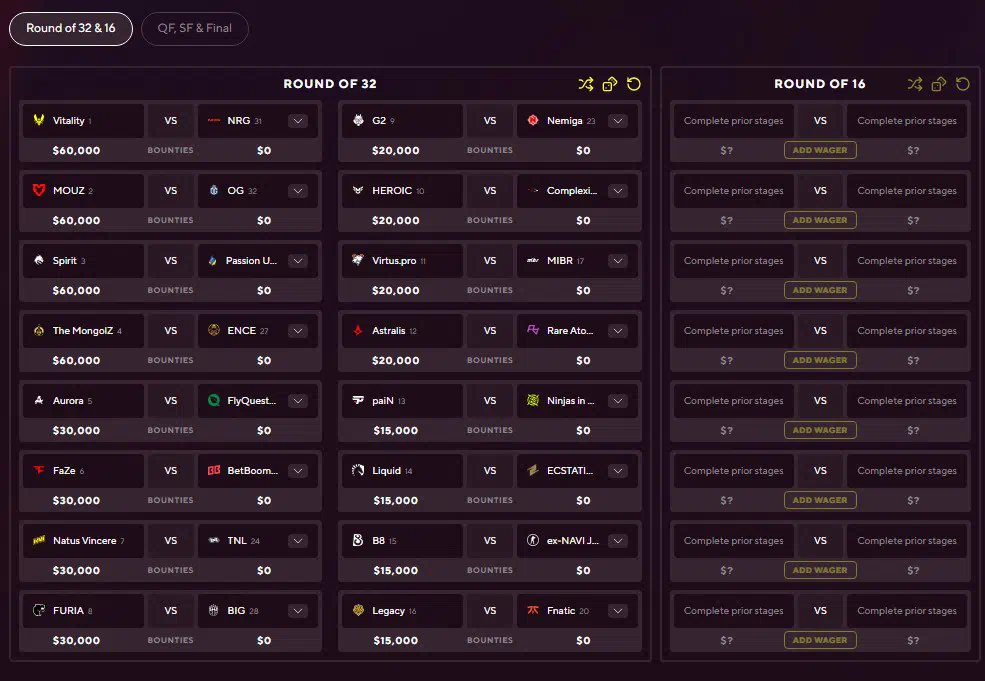Pick TNL by clicking its name
The width and height of the screenshot is (985, 681).
[x=237, y=541]
